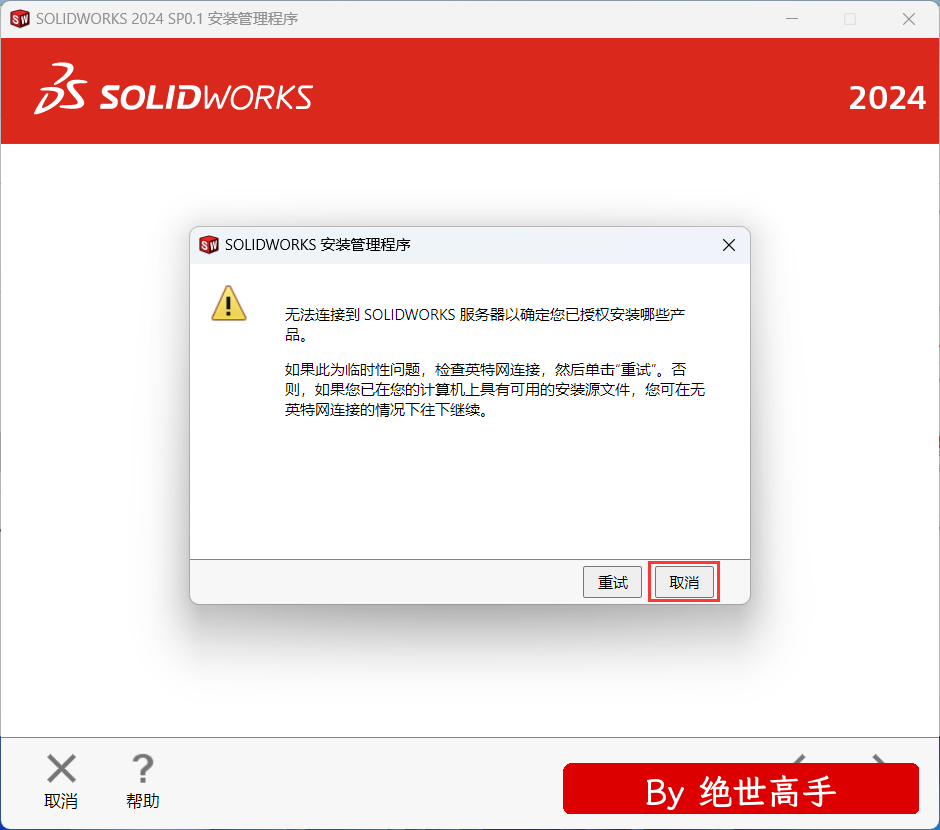
Task: Click the SOLIDWORKS wordmark in header
Action: pyautogui.click(x=206, y=97)
